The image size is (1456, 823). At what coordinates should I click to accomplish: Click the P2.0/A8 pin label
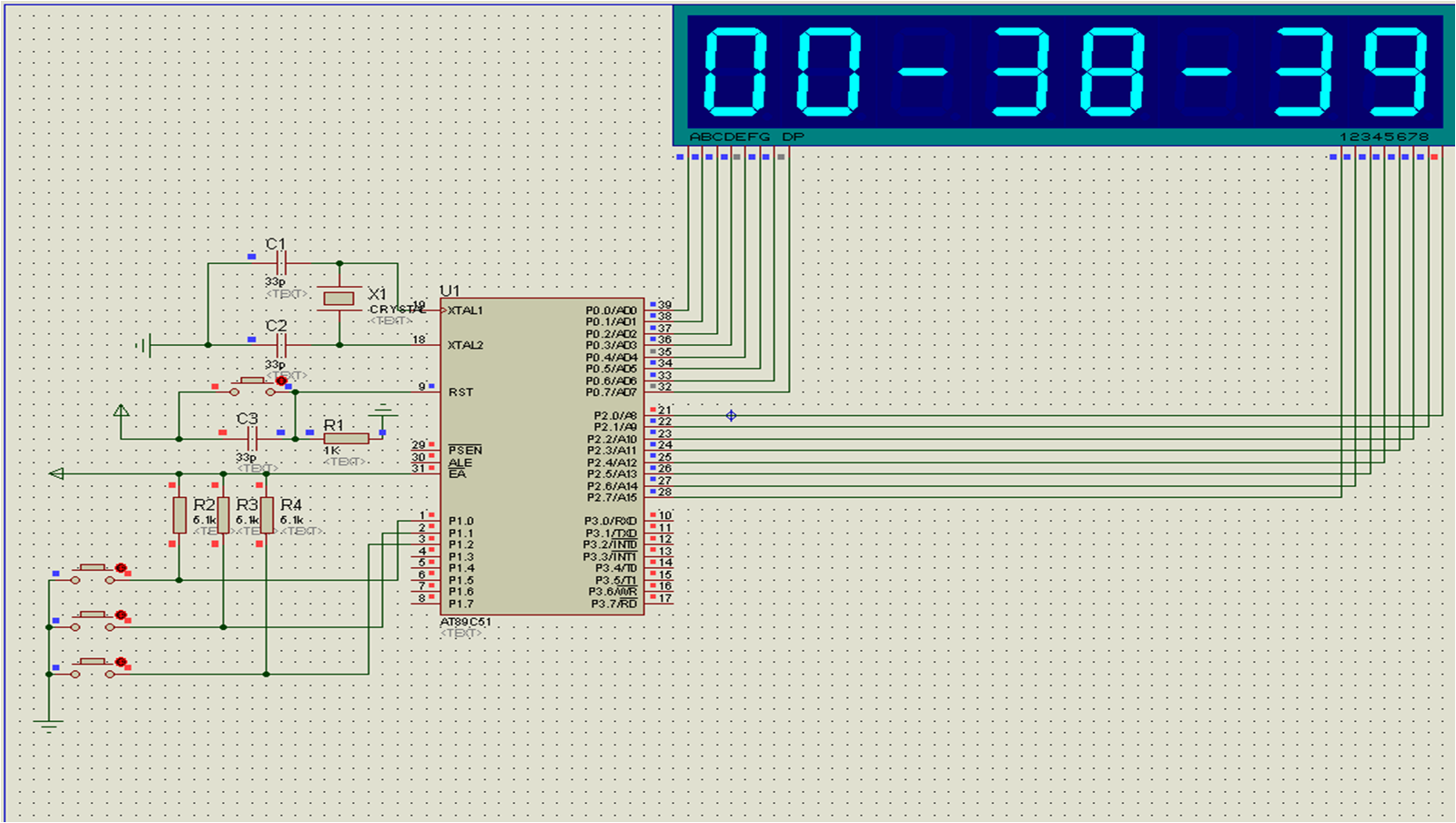coord(615,416)
